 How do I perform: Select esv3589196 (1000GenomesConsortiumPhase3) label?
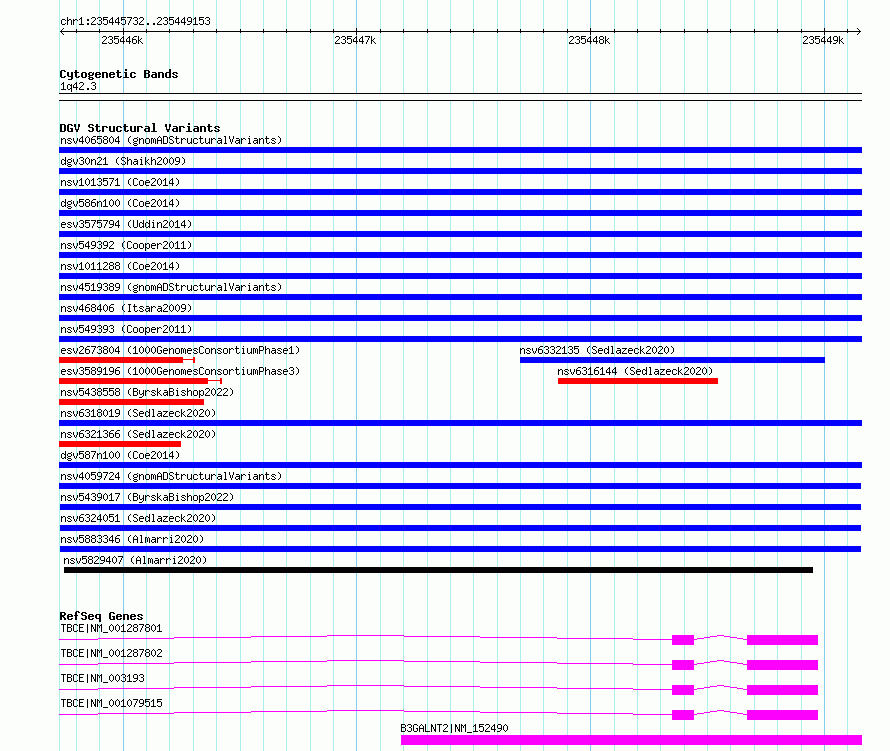(180, 371)
